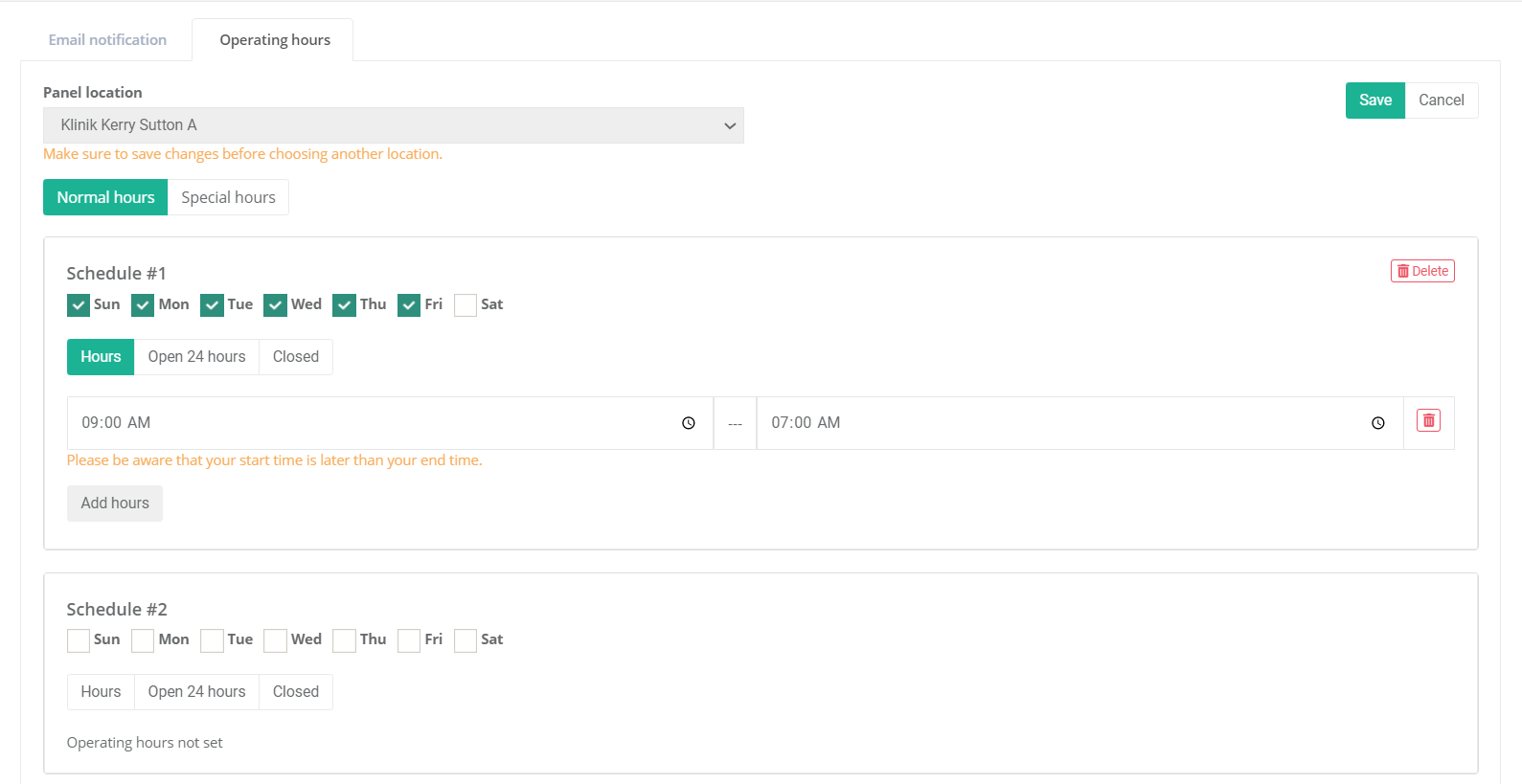The height and width of the screenshot is (784, 1522).
Task: Set Schedule #2 to Closed
Action: (295, 692)
